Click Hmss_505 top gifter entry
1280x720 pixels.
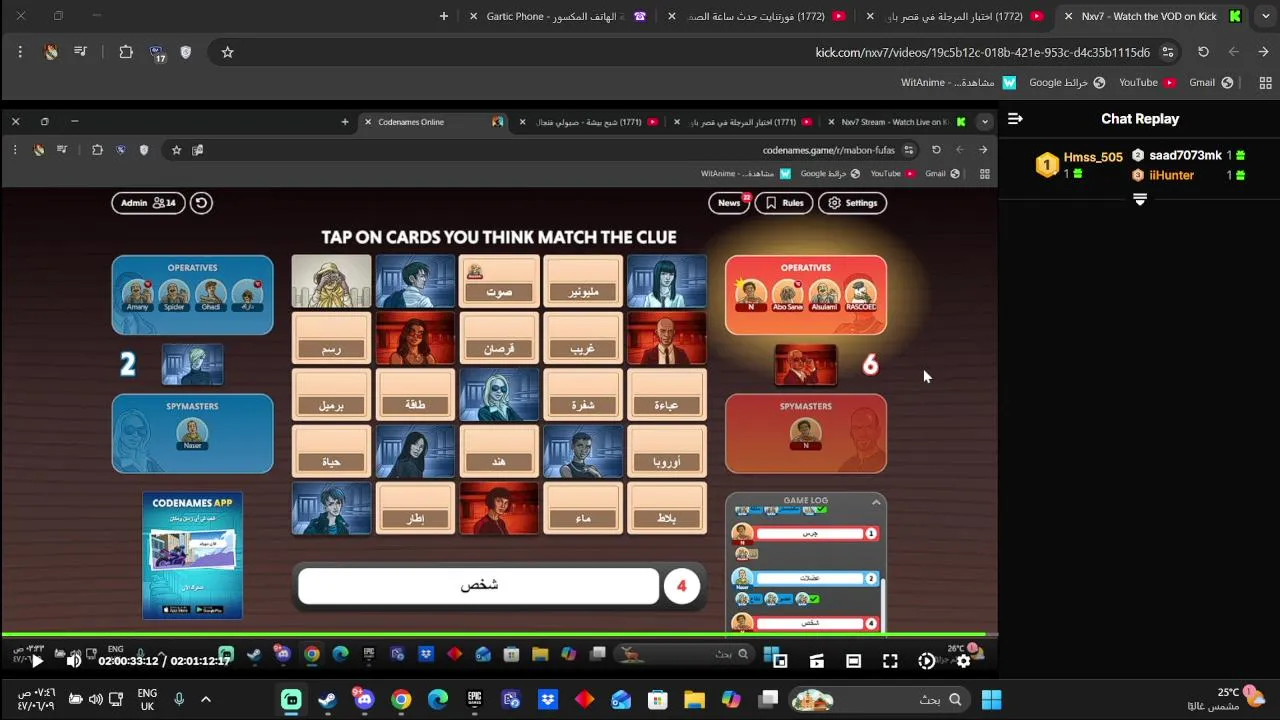pos(1079,164)
